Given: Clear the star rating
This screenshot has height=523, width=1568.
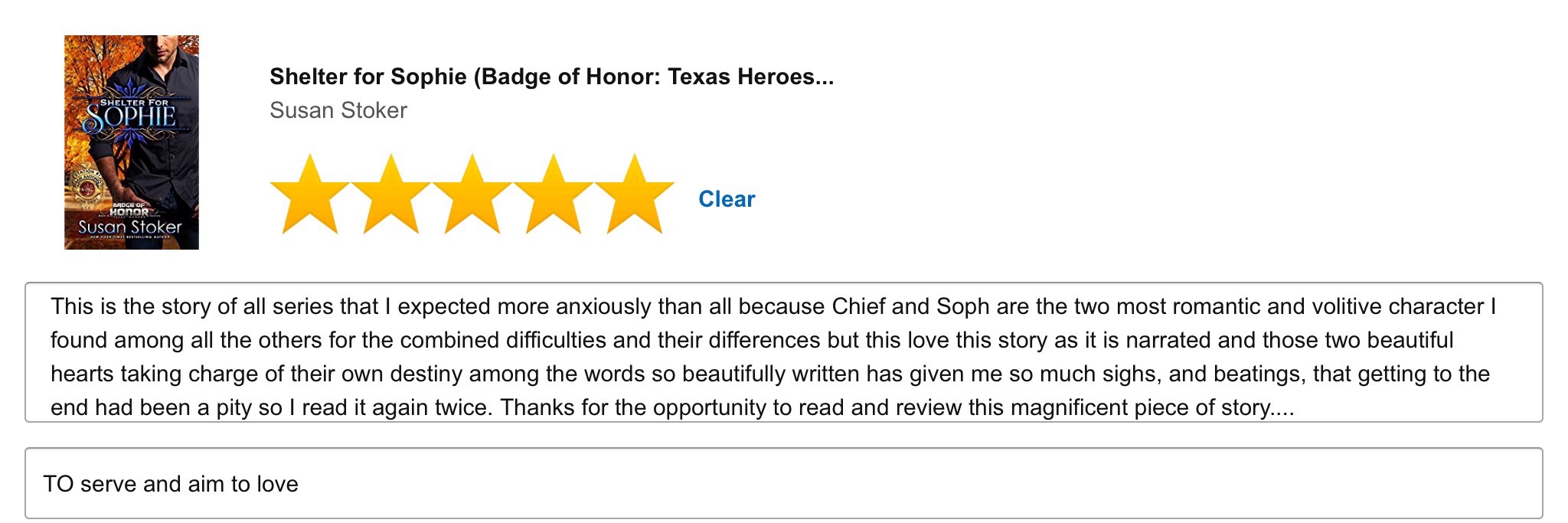Looking at the screenshot, I should (x=727, y=199).
